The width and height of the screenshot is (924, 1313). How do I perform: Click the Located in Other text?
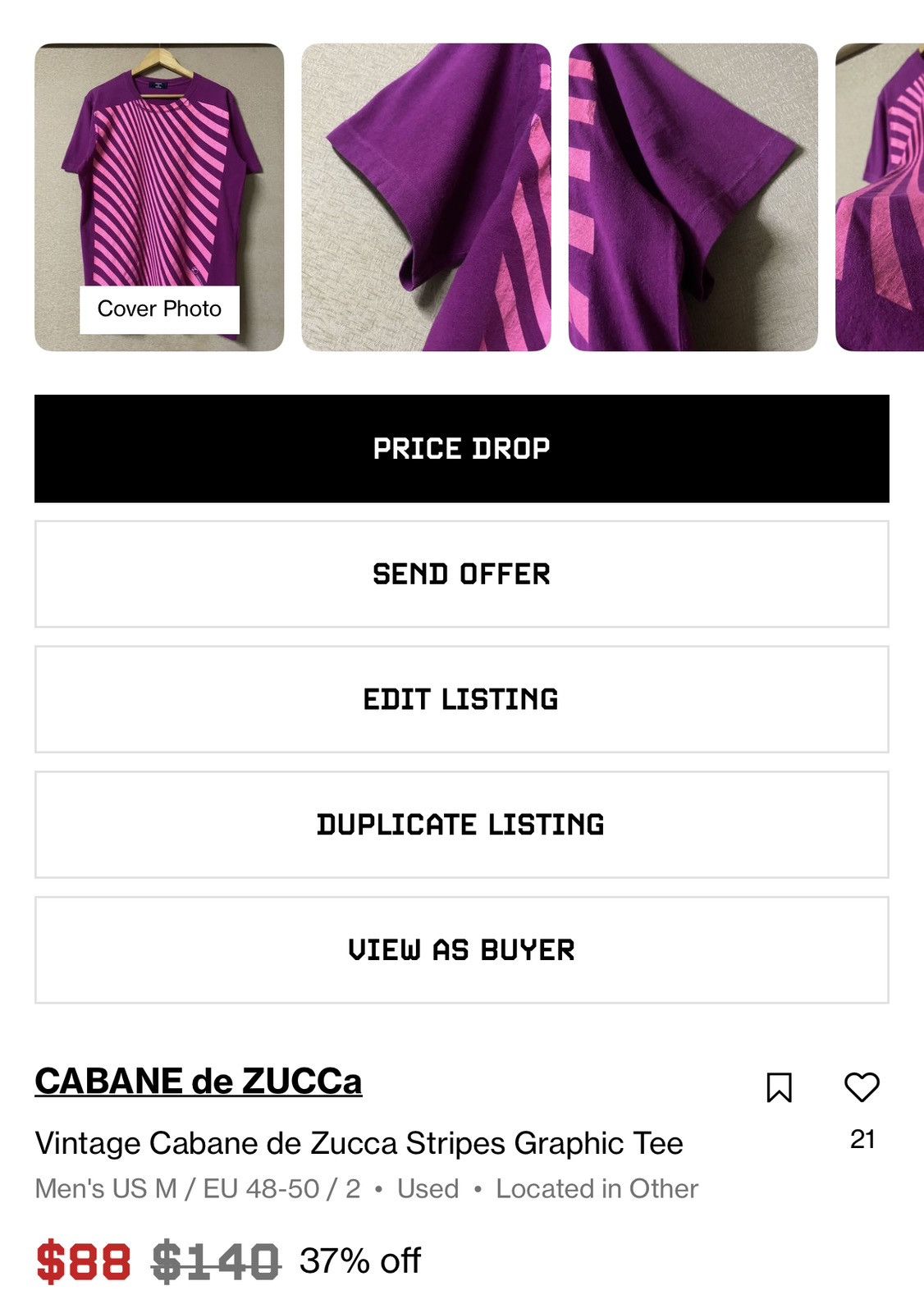point(597,1189)
